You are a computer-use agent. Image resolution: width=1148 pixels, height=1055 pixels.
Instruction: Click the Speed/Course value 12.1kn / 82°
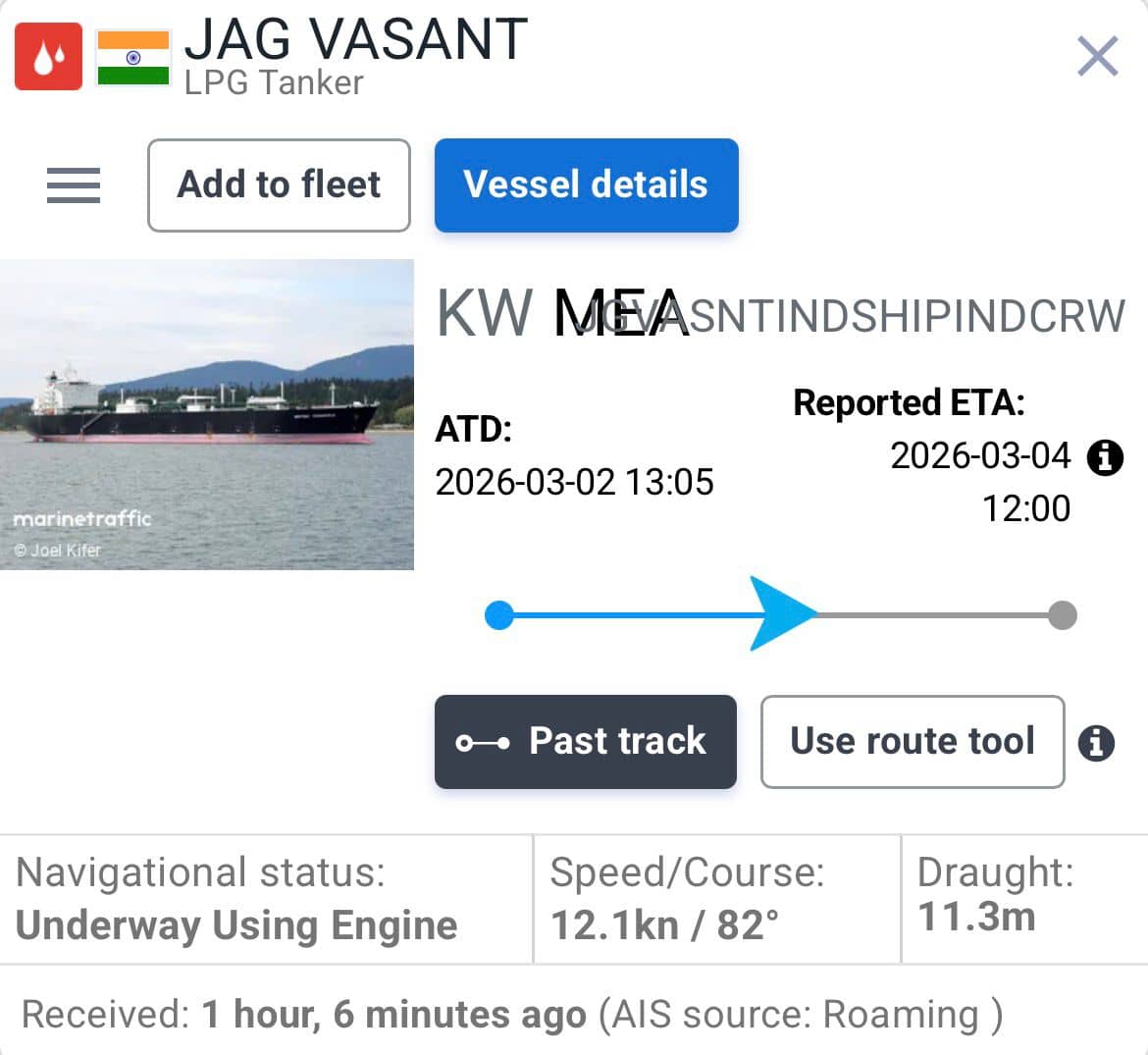point(664,925)
